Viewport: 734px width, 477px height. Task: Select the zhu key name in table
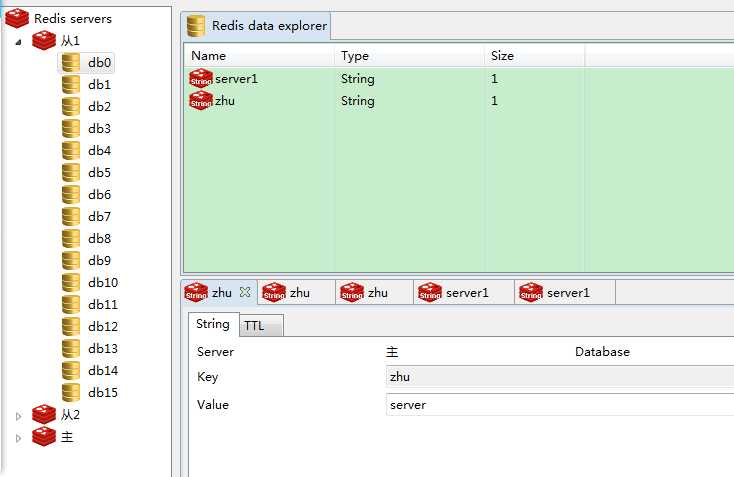point(225,101)
